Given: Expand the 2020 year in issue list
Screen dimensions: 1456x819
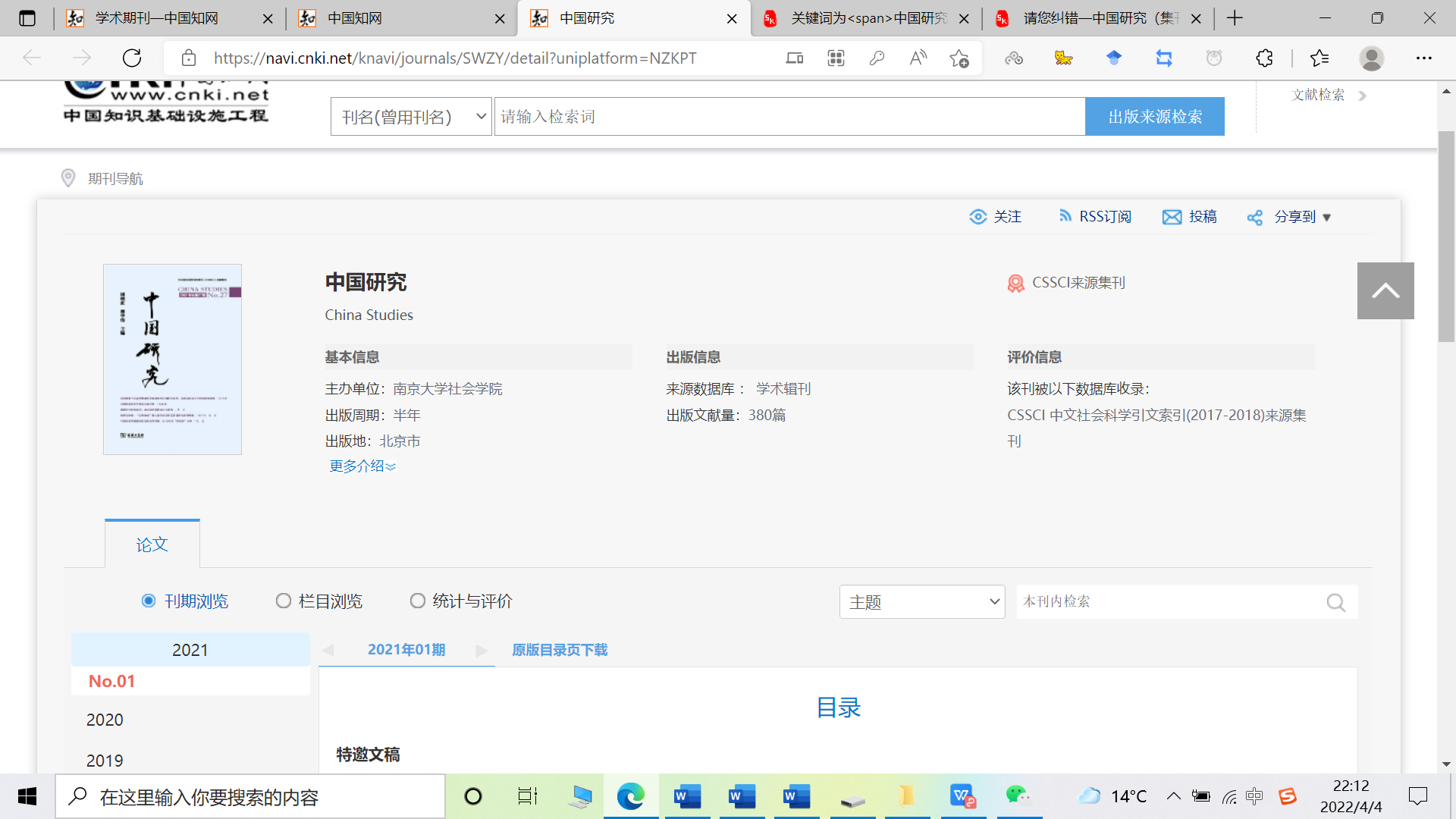Looking at the screenshot, I should (x=105, y=720).
